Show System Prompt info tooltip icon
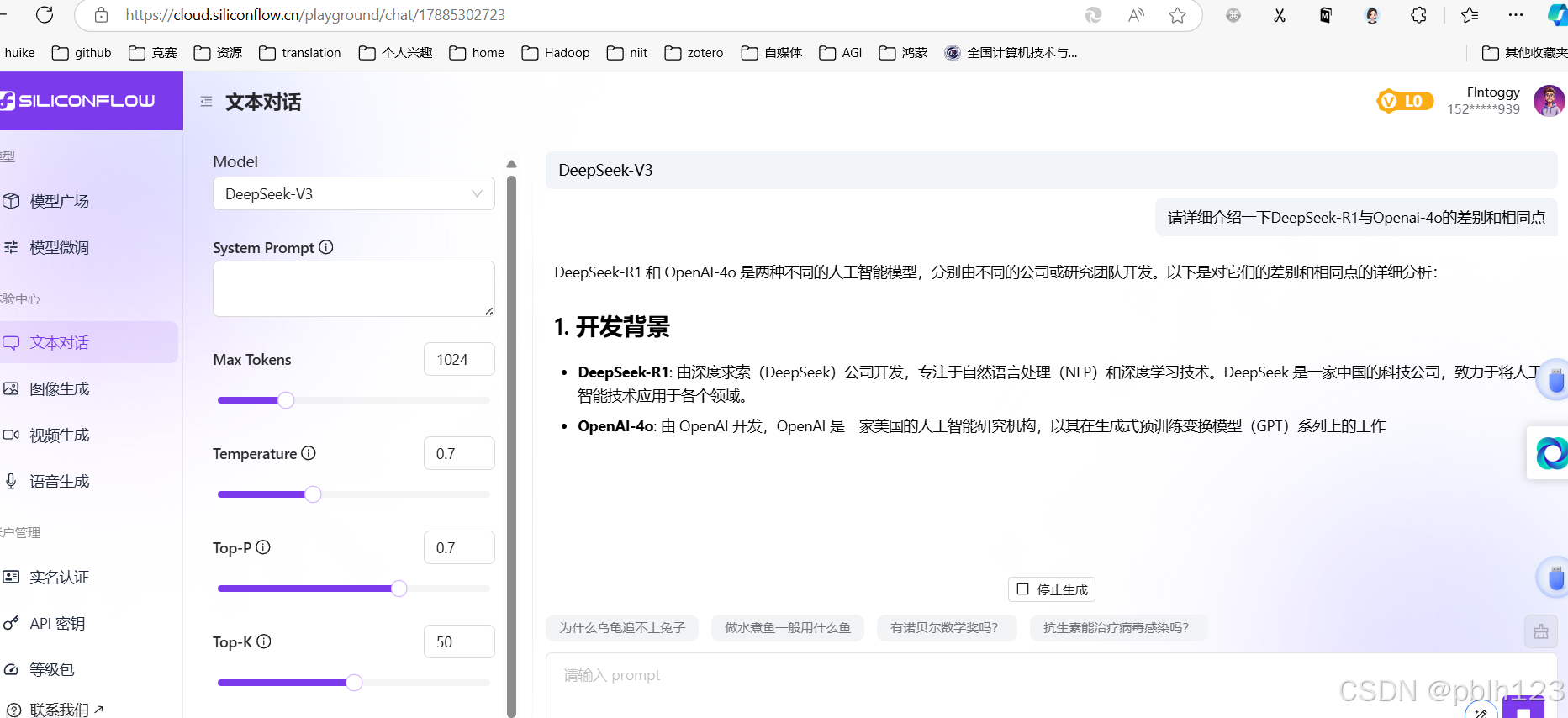 pyautogui.click(x=326, y=247)
